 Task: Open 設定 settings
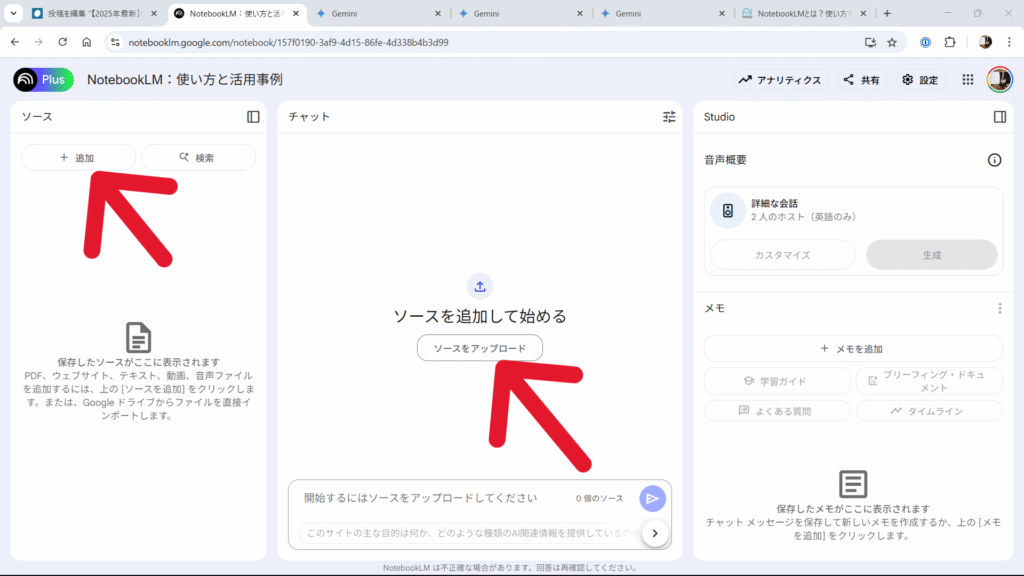[920, 80]
